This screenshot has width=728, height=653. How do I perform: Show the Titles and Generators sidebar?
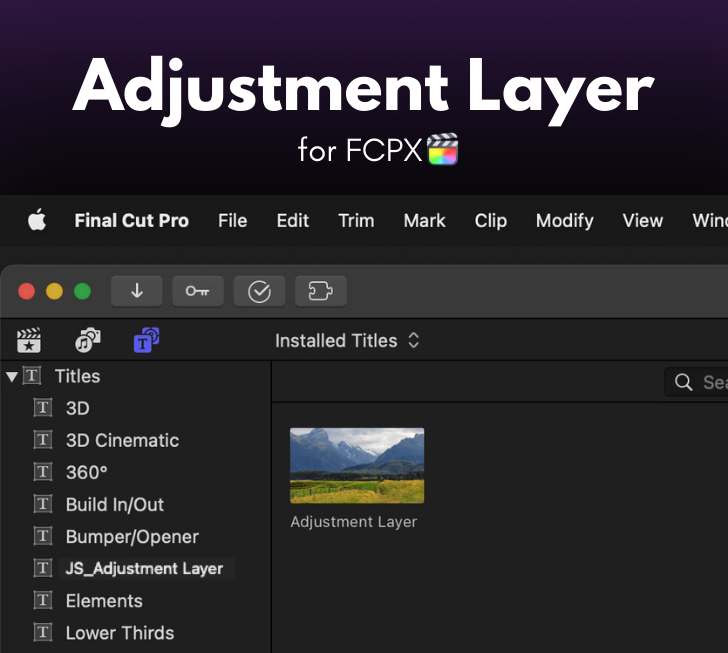point(147,340)
